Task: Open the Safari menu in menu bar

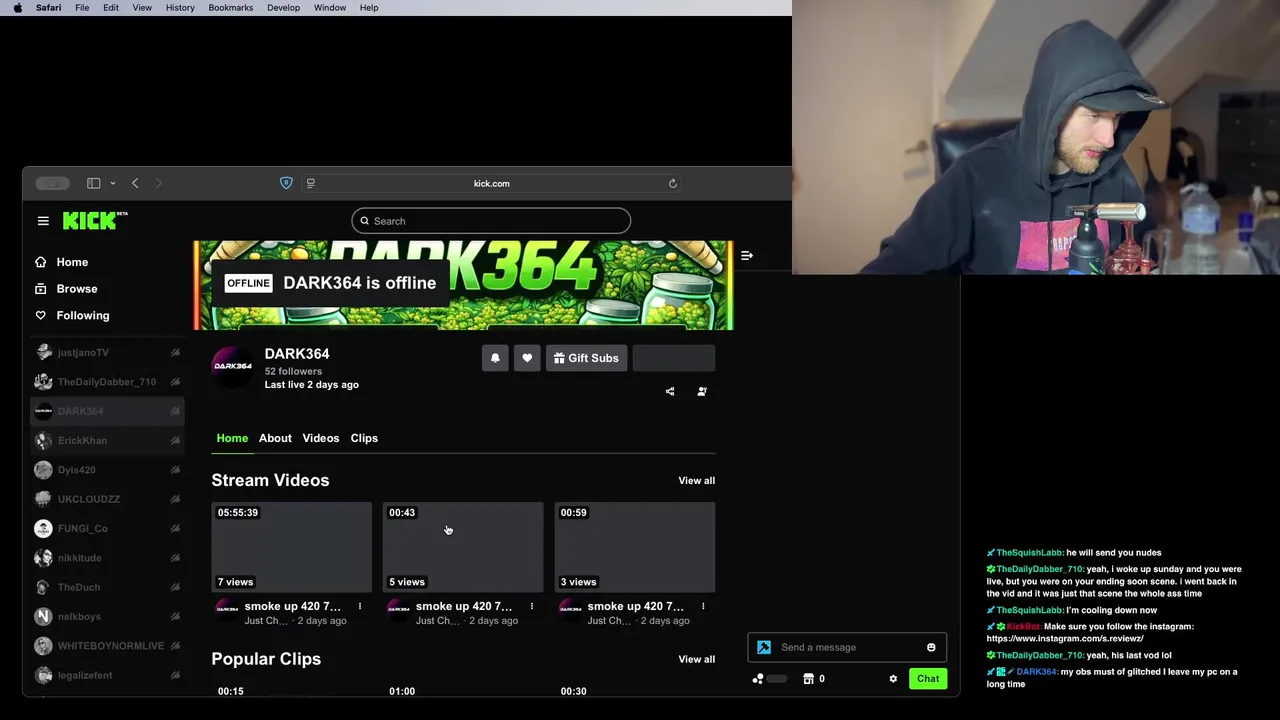Action: (x=48, y=8)
